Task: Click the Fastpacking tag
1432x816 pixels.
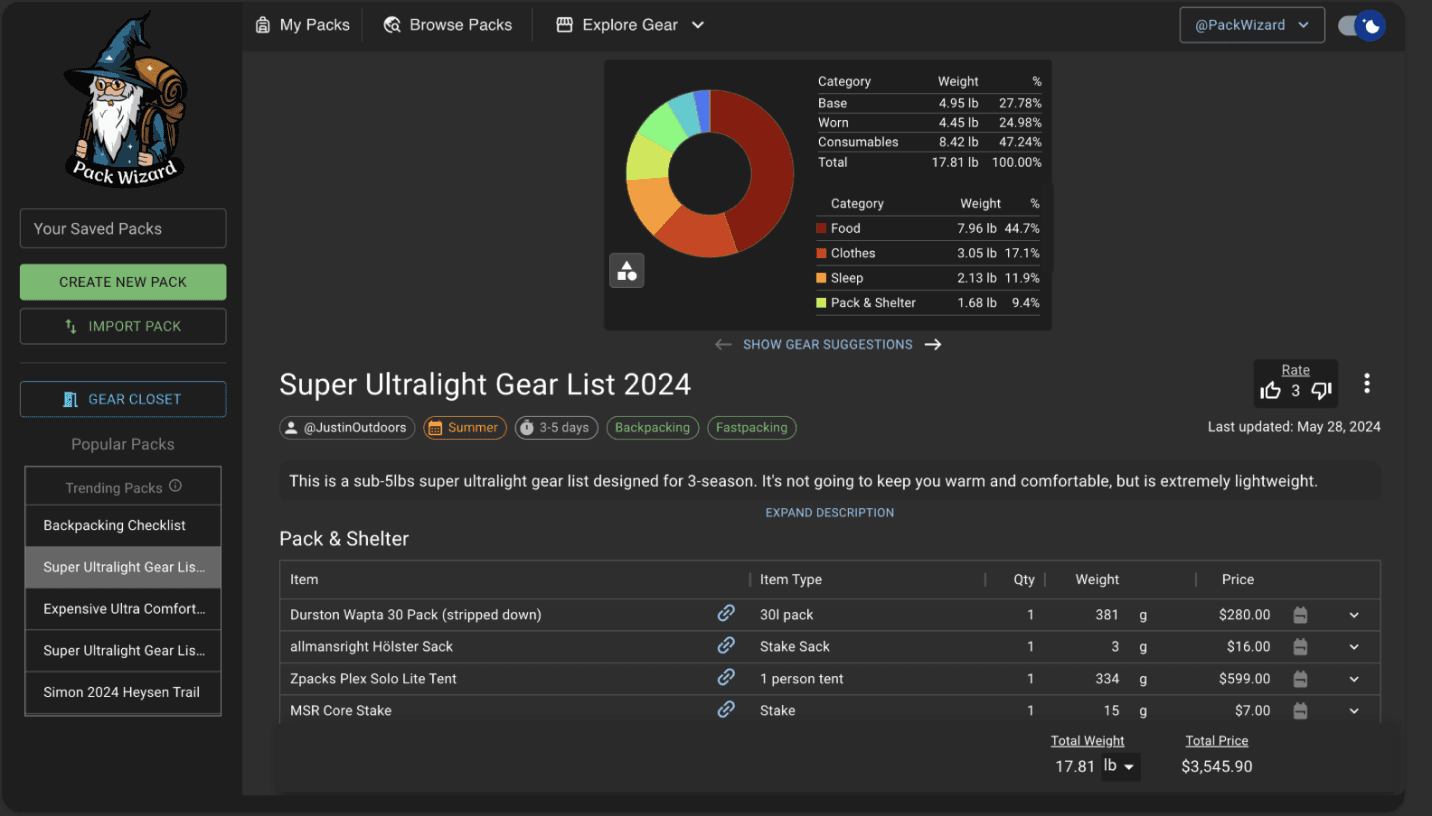Action: click(x=752, y=428)
